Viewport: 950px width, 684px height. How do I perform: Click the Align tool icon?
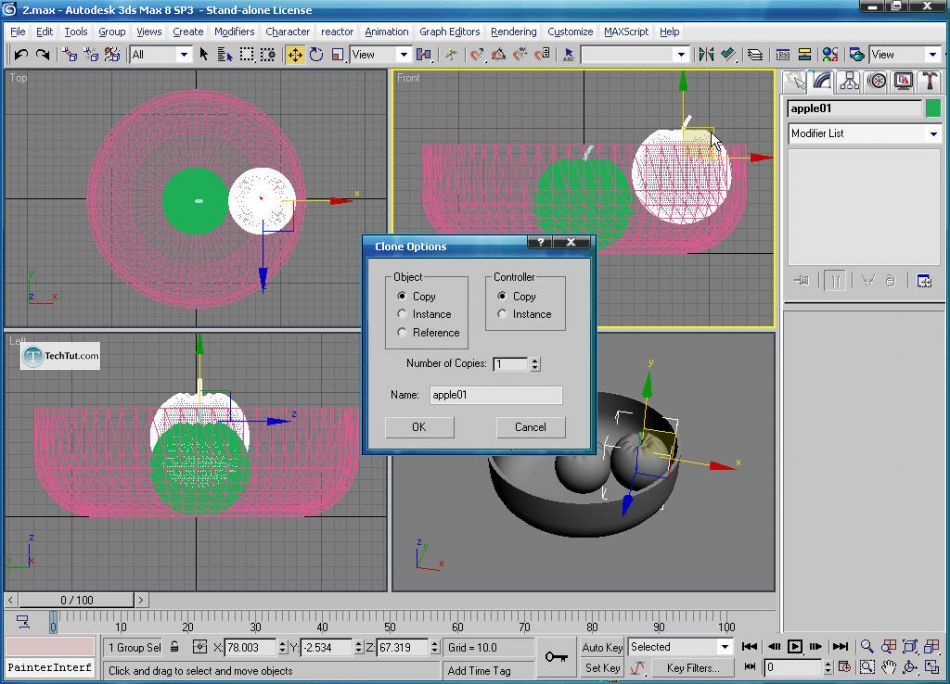727,55
